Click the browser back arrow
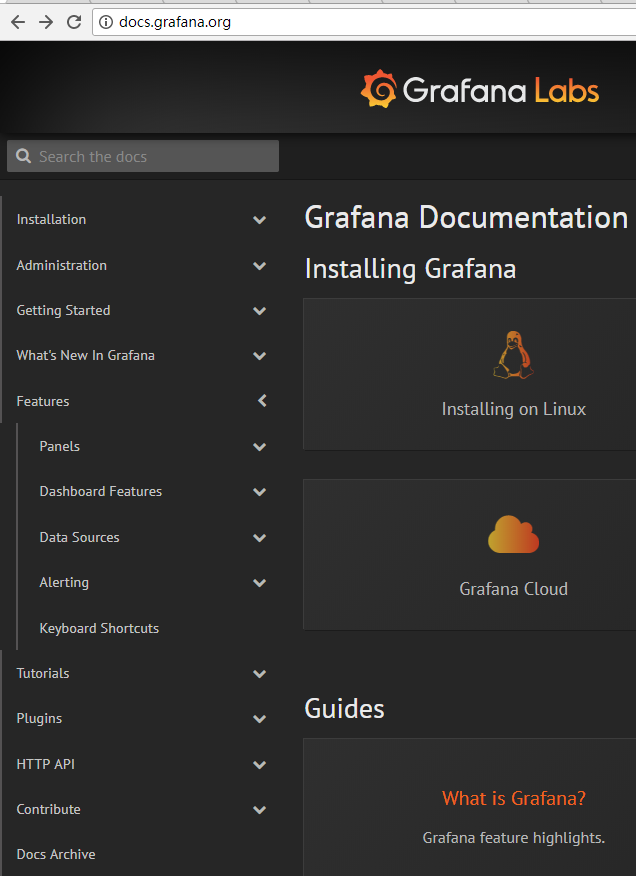The height and width of the screenshot is (876, 636). click(17, 22)
